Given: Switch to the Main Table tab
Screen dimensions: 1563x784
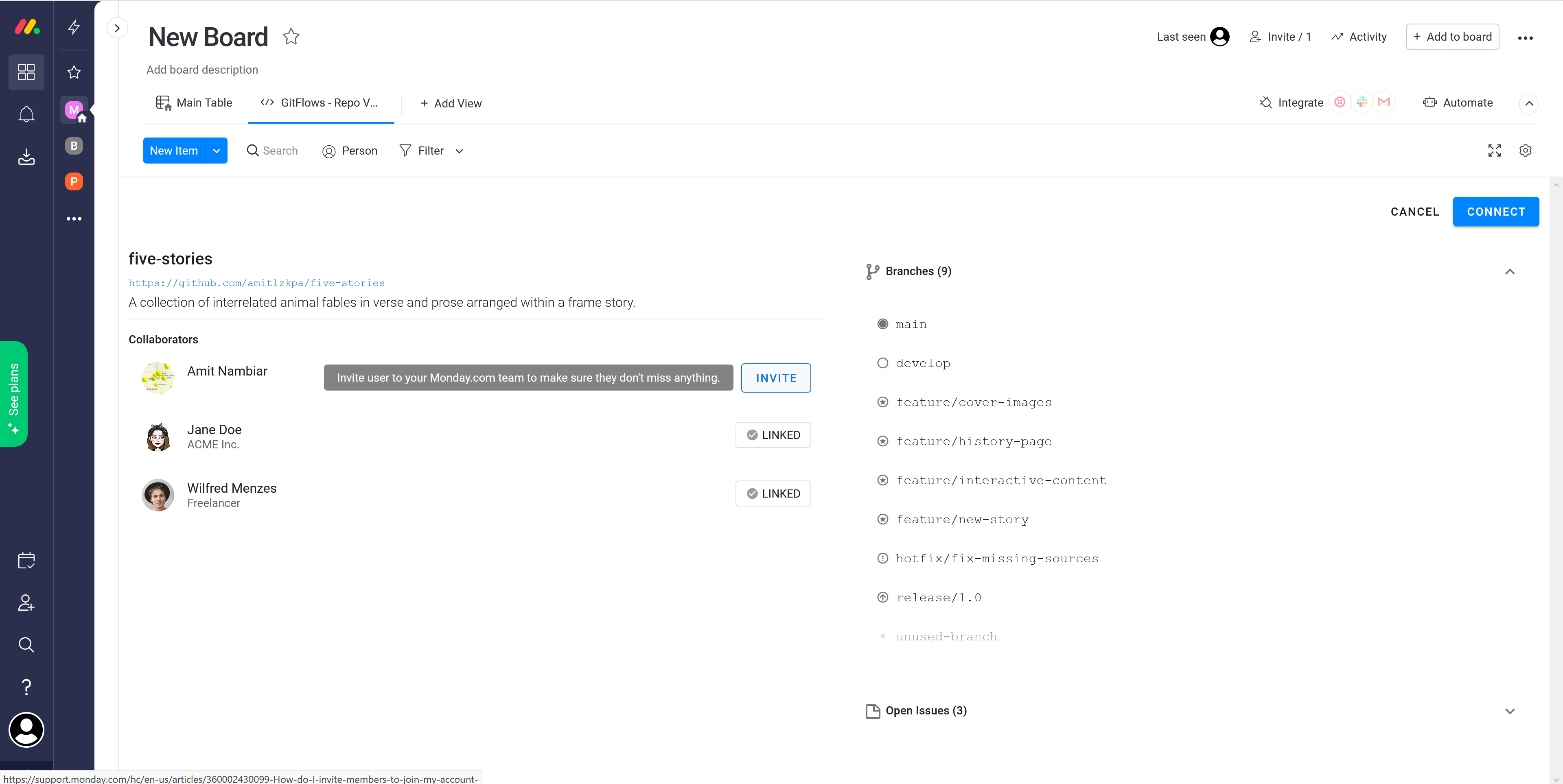Looking at the screenshot, I should pos(194,103).
